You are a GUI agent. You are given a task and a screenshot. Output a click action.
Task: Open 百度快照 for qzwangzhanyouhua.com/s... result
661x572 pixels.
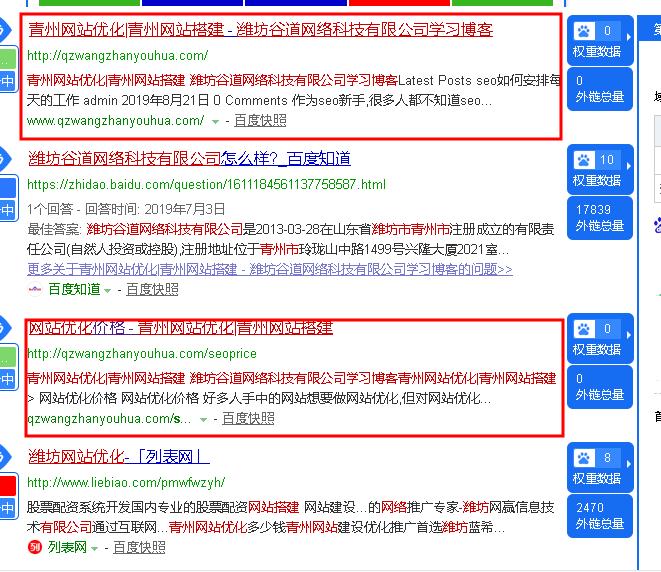coord(248,419)
